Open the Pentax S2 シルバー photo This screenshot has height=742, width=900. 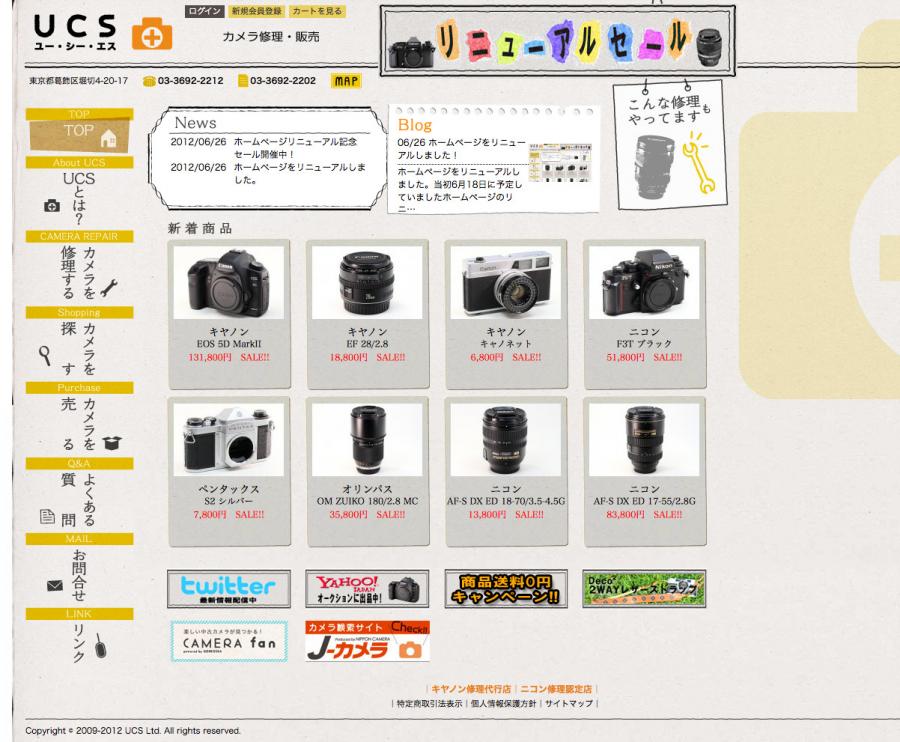pyautogui.click(x=228, y=440)
